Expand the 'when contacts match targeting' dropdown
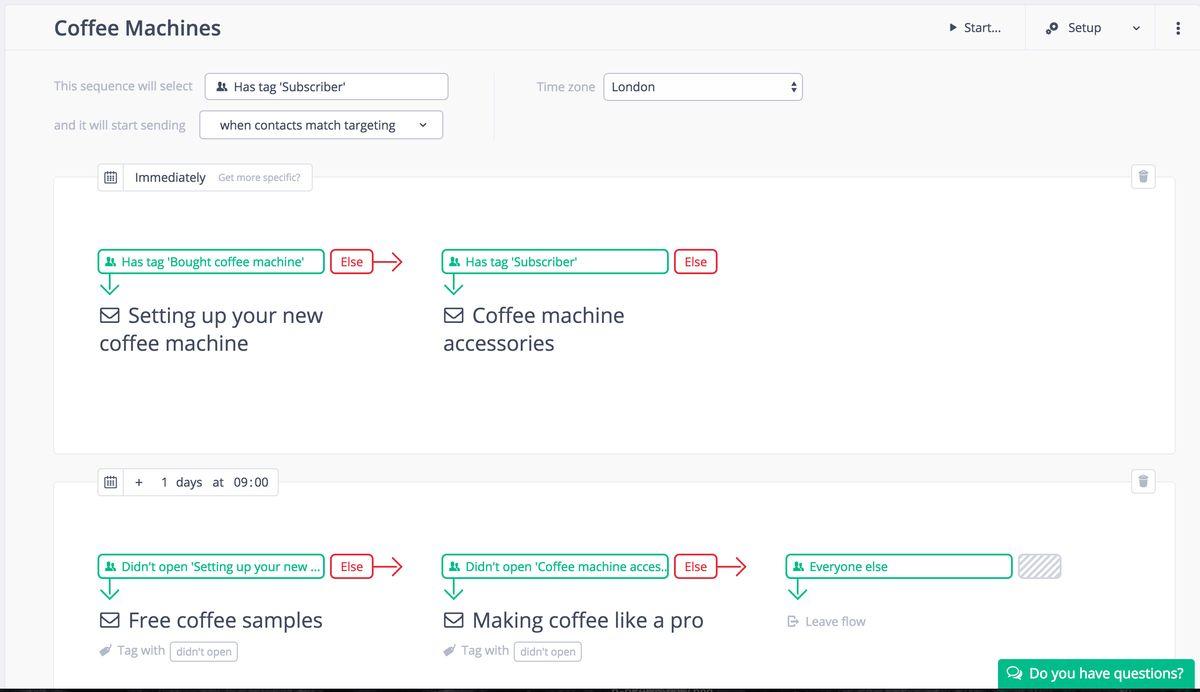This screenshot has height=692, width=1200. (x=321, y=125)
